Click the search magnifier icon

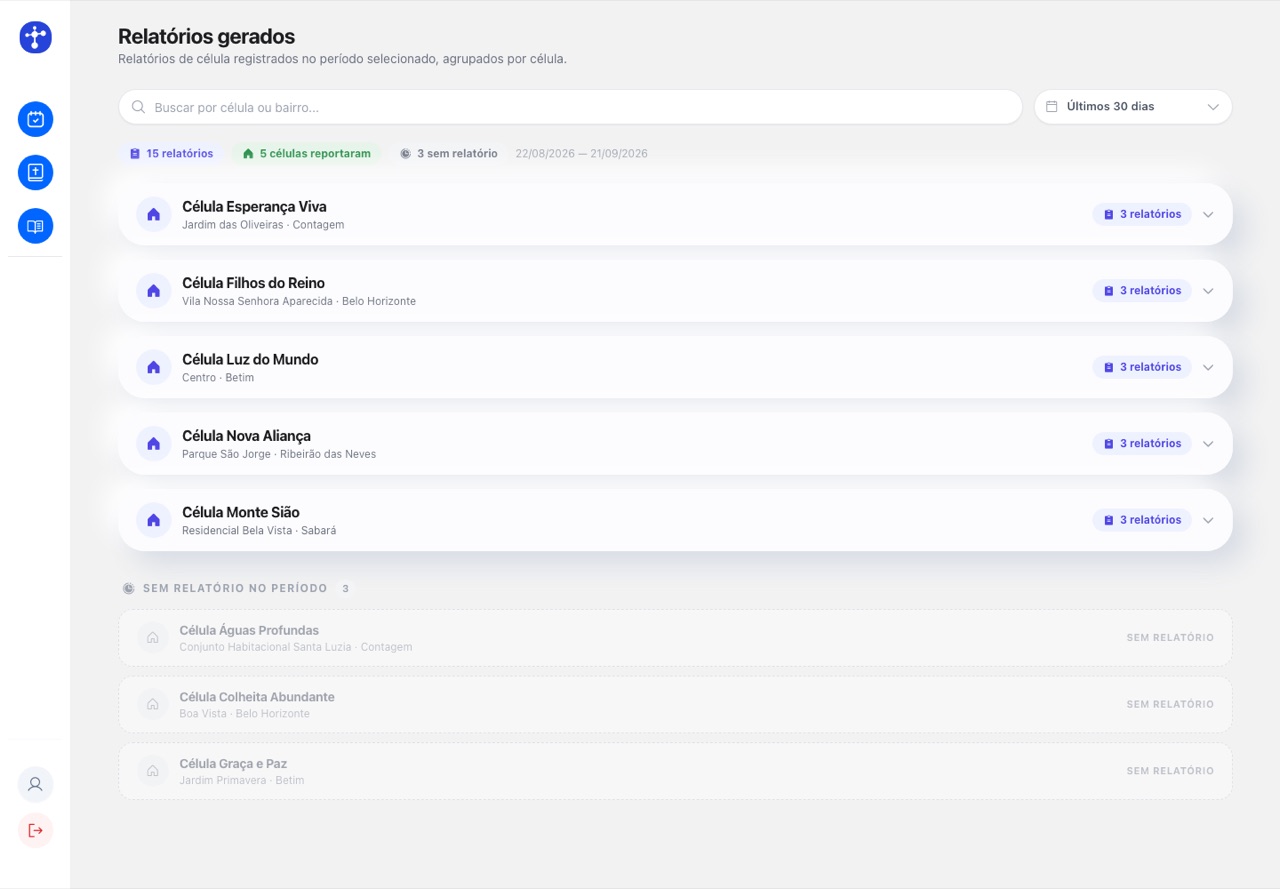(x=139, y=107)
